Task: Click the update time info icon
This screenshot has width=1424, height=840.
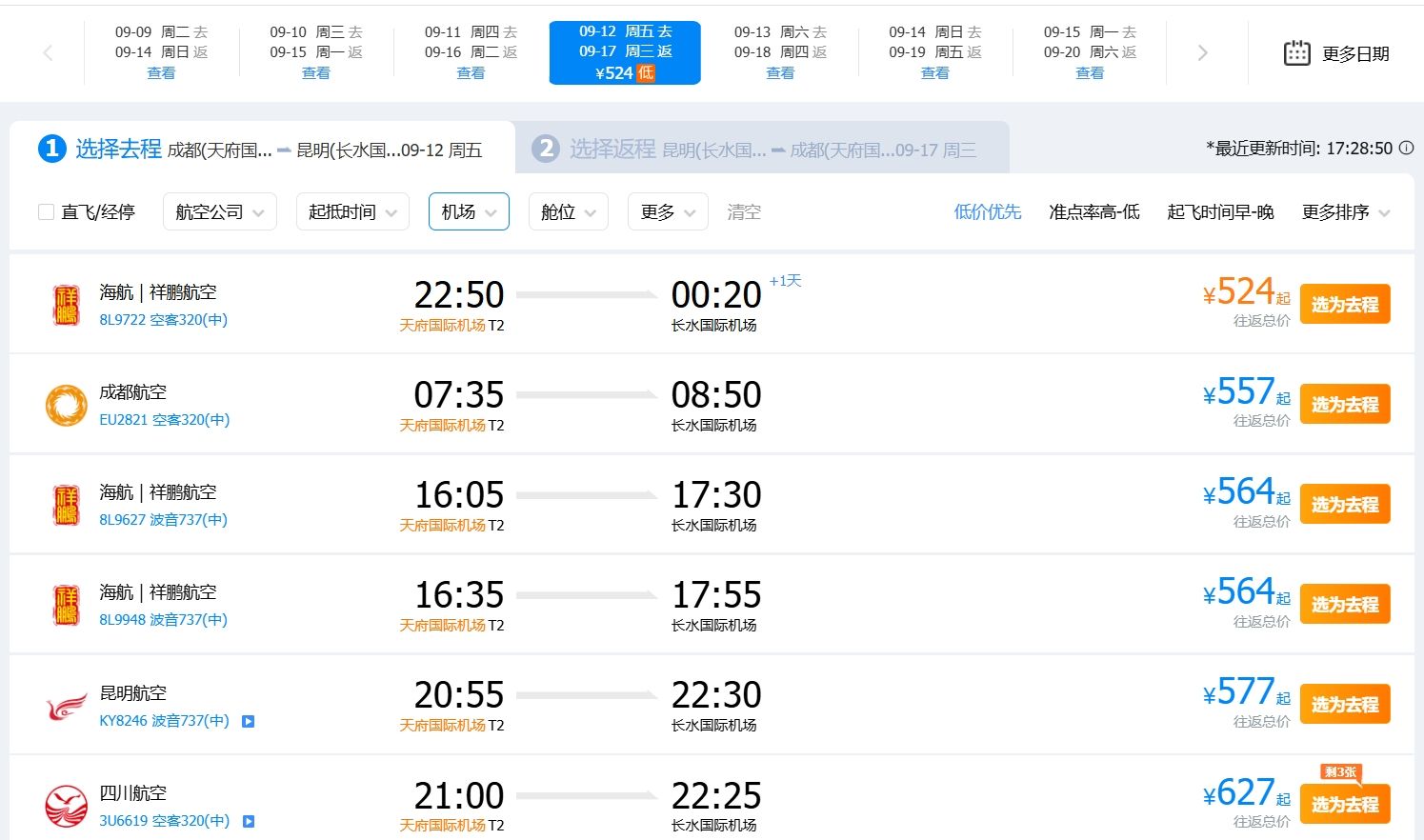Action: point(1406,149)
